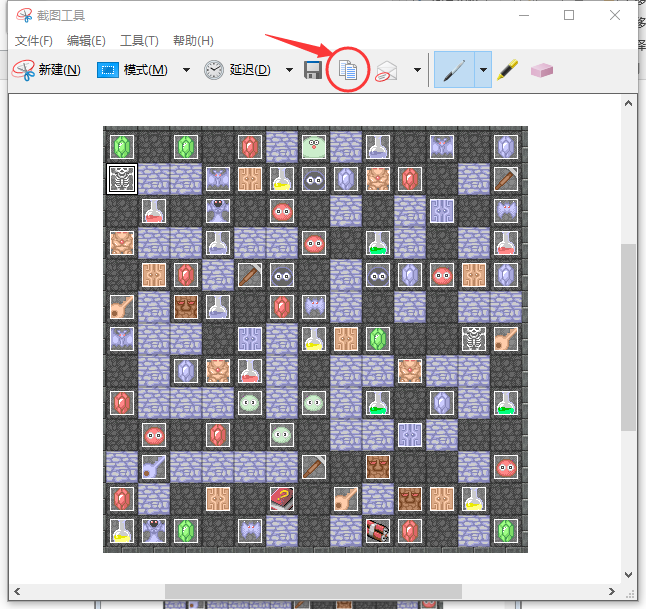
Task: Click the 延迟(D) delay clock button
Action: tap(237, 70)
